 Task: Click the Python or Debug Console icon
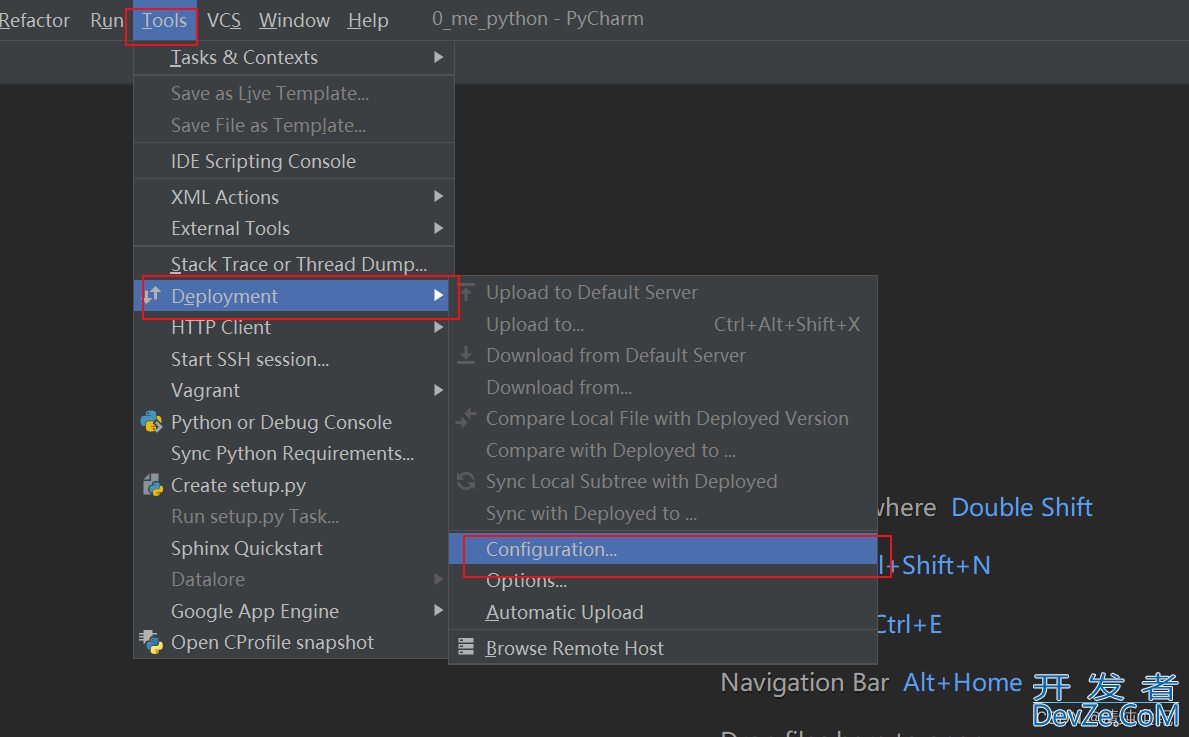coord(152,422)
